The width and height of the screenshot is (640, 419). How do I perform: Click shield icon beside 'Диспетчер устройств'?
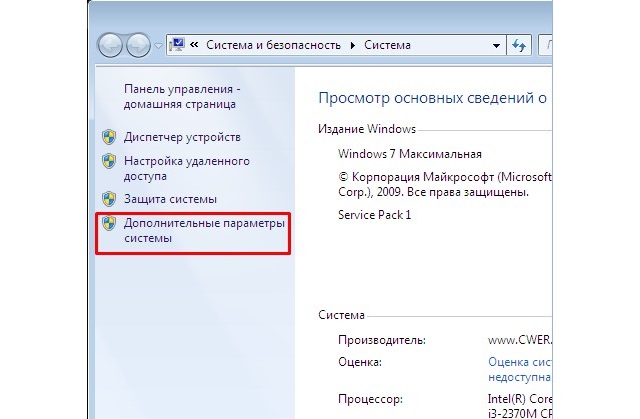point(109,137)
